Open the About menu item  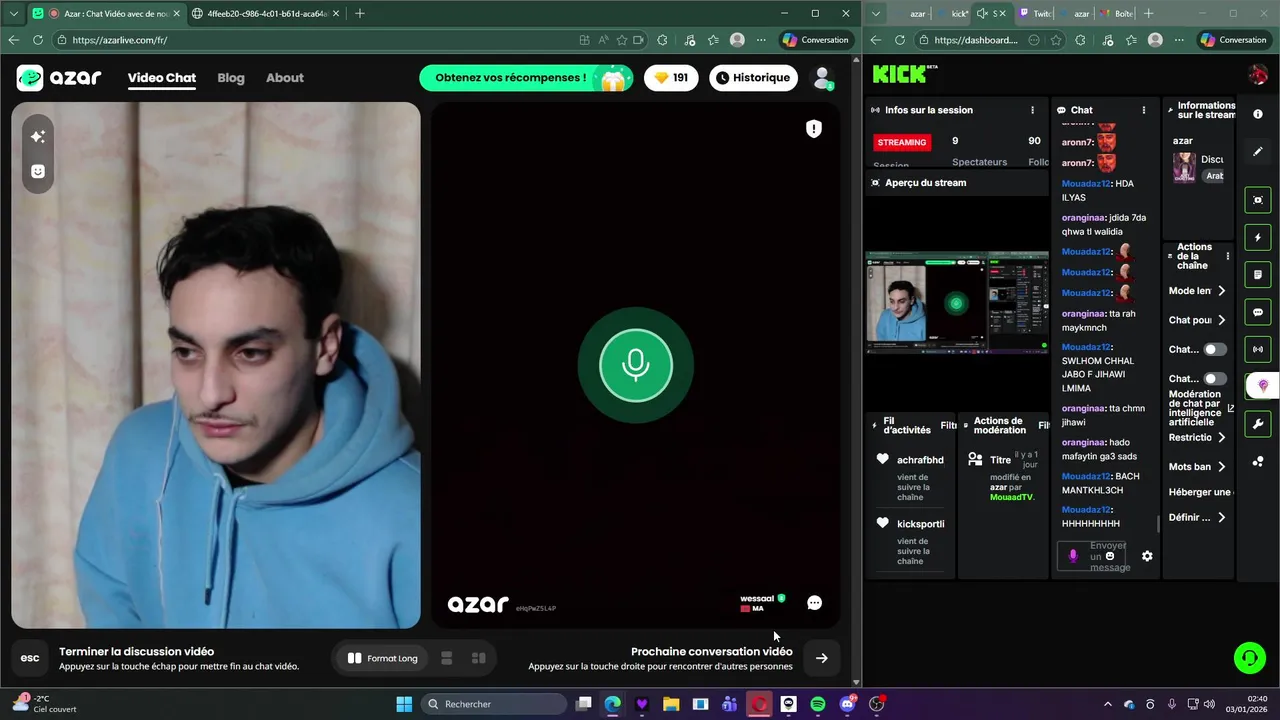pos(285,78)
